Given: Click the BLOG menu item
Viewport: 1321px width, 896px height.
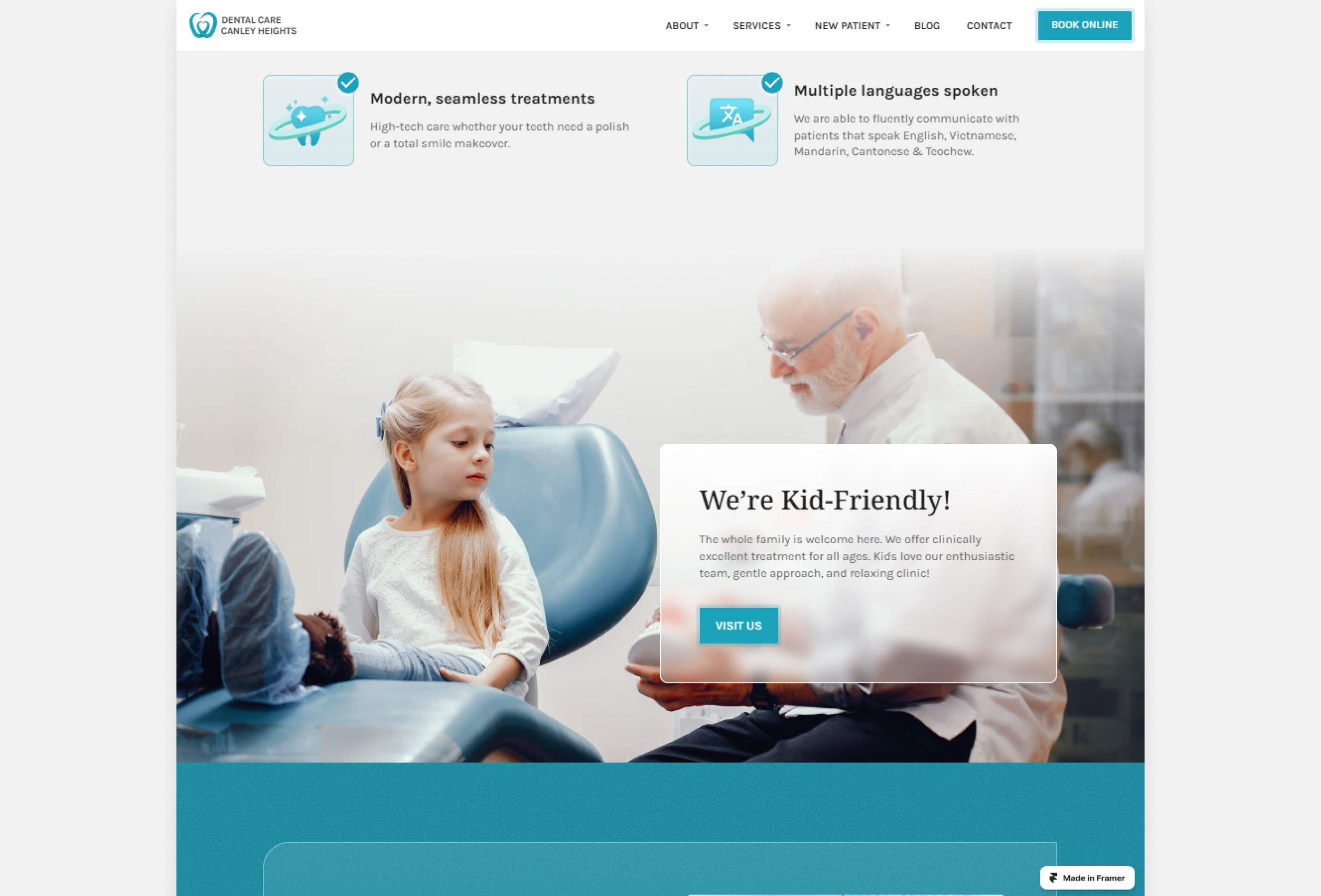Looking at the screenshot, I should pos(928,25).
